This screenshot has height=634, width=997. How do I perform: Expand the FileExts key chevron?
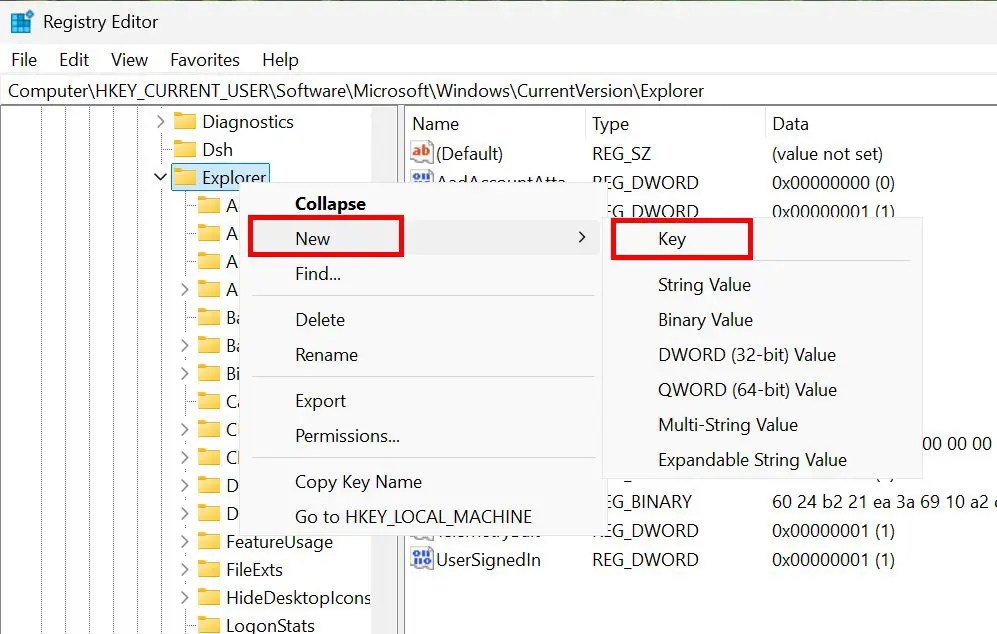click(x=184, y=569)
